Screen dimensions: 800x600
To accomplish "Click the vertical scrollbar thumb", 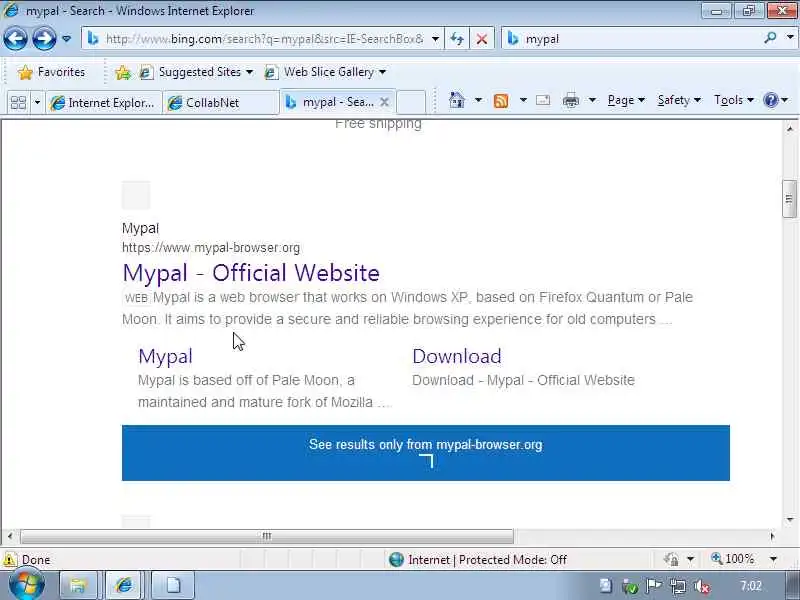I will click(789, 199).
